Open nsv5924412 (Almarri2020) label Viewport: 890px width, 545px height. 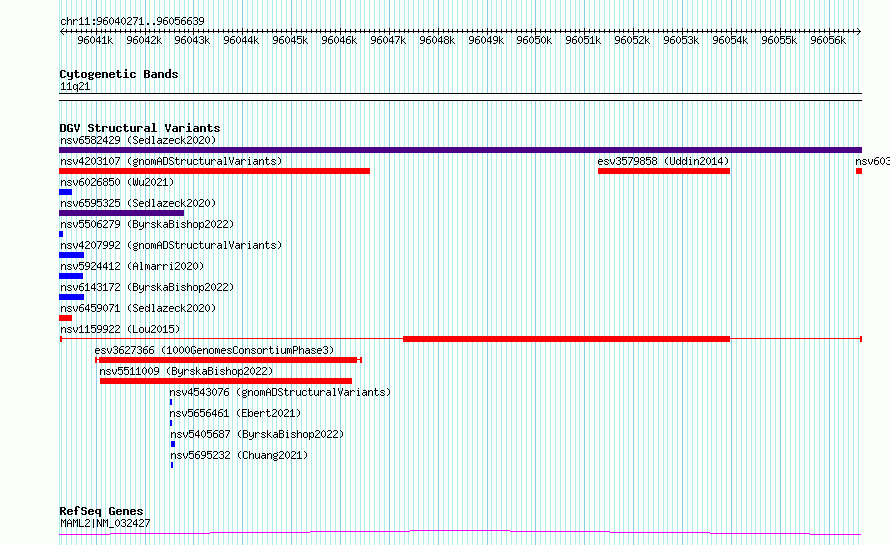click(x=132, y=266)
